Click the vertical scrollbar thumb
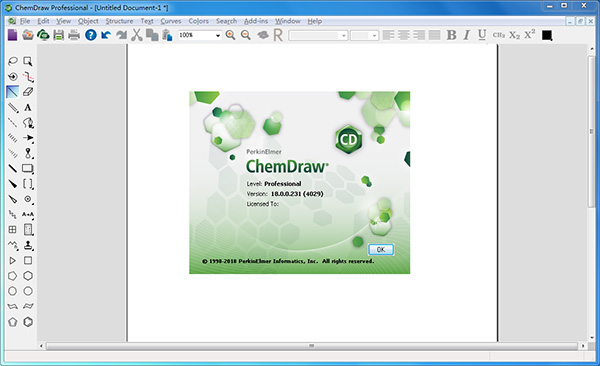The image size is (600, 366). pyautogui.click(x=591, y=131)
